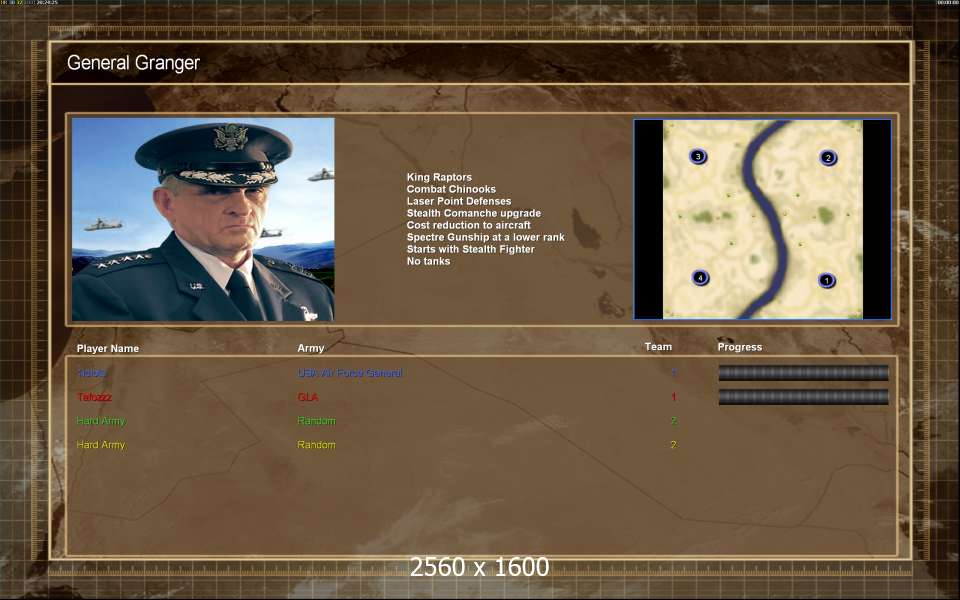Select the green Hard Army player name

click(100, 421)
